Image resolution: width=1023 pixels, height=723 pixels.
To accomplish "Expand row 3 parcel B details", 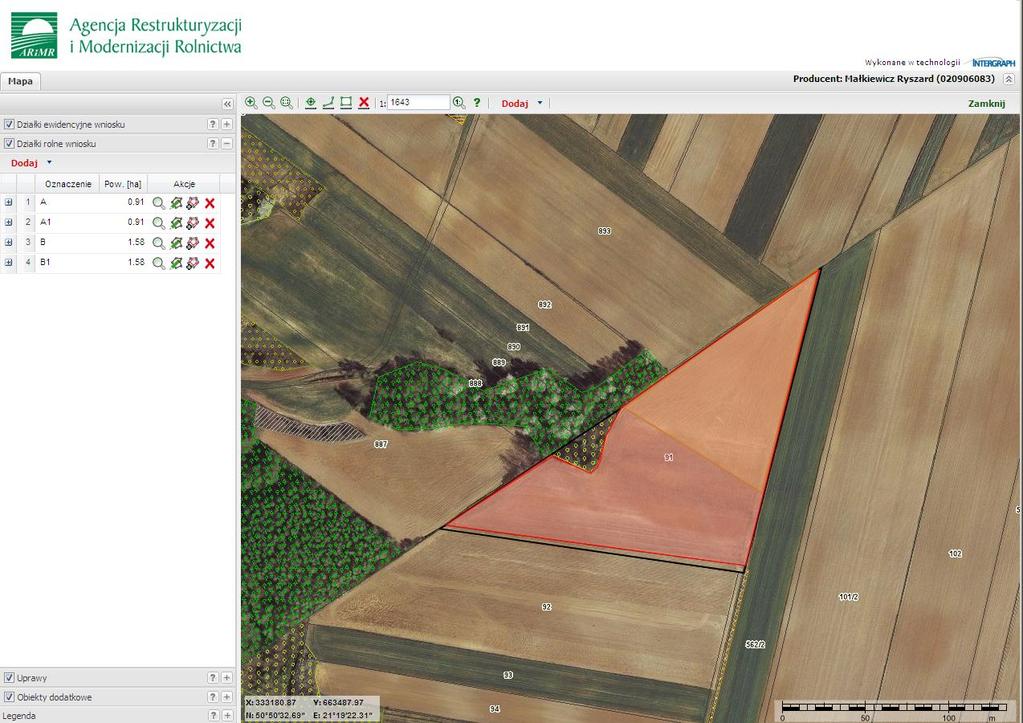I will [x=8, y=242].
